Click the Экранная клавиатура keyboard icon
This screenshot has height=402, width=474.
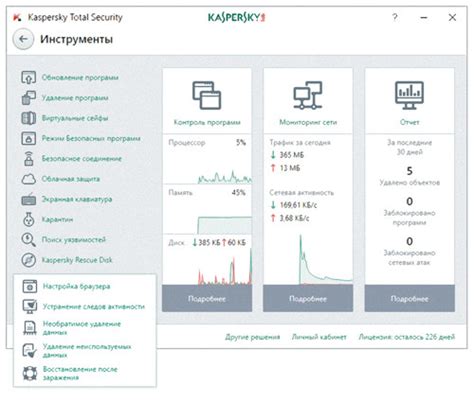[29, 199]
